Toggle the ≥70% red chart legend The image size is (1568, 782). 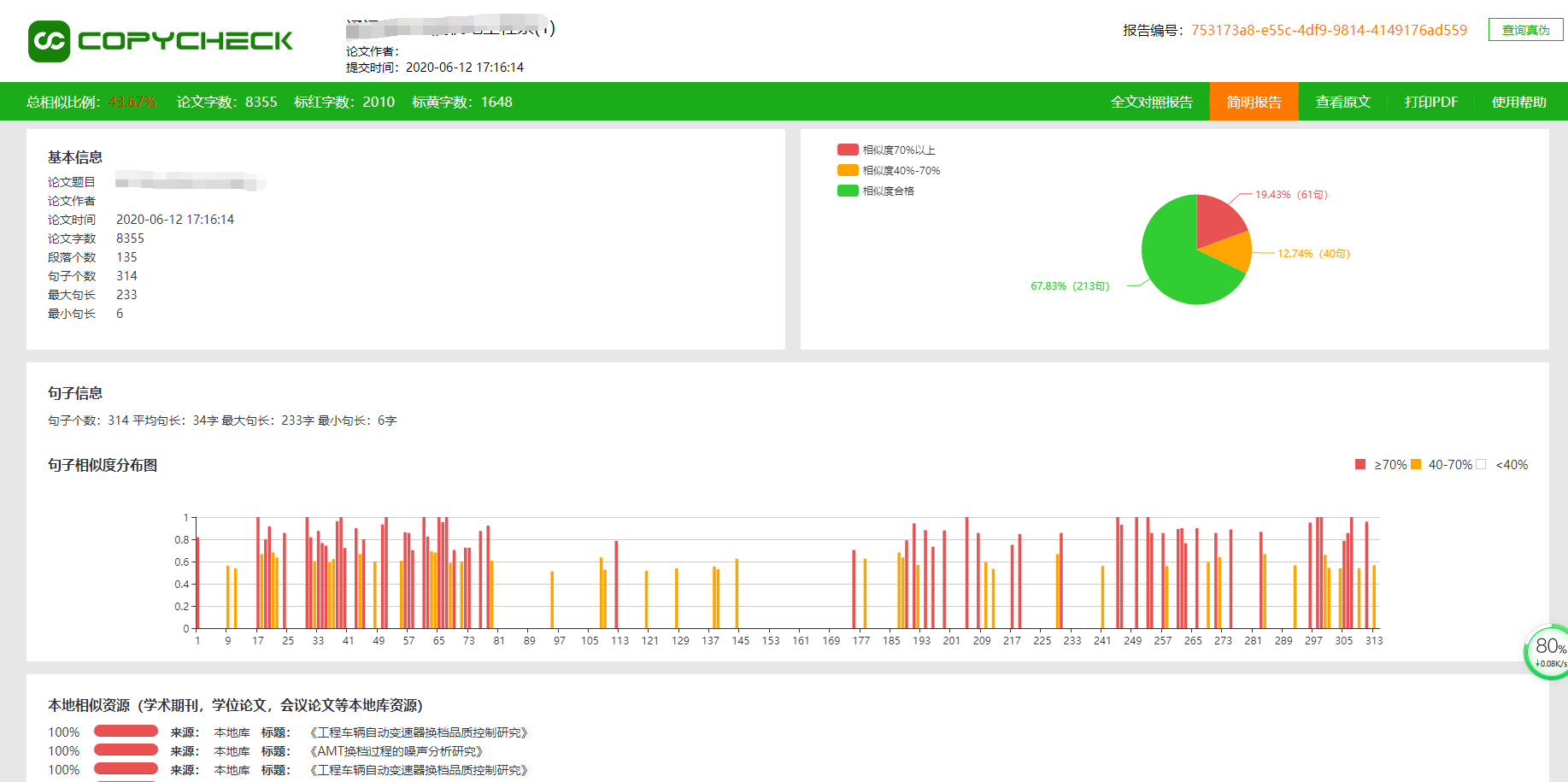pyautogui.click(x=1360, y=464)
